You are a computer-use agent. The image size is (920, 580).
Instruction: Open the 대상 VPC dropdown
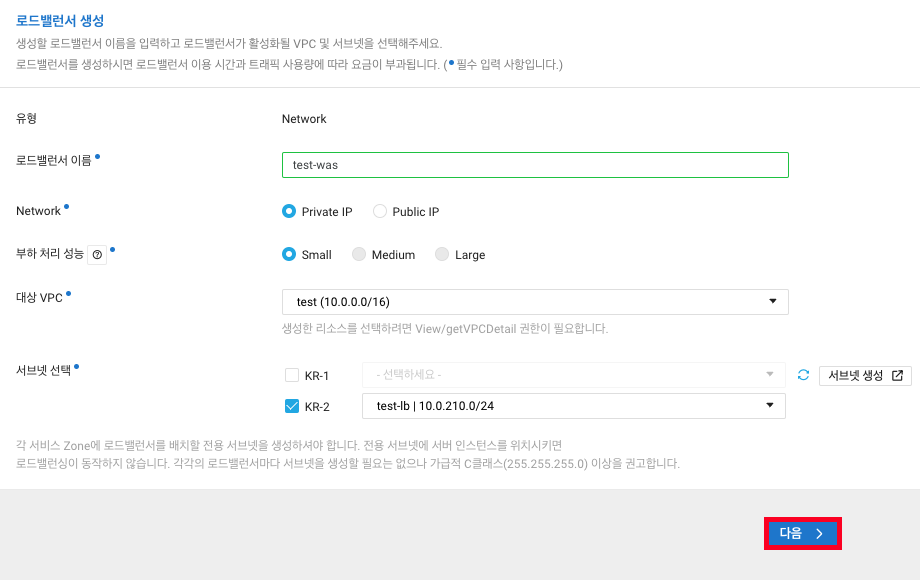[535, 302]
